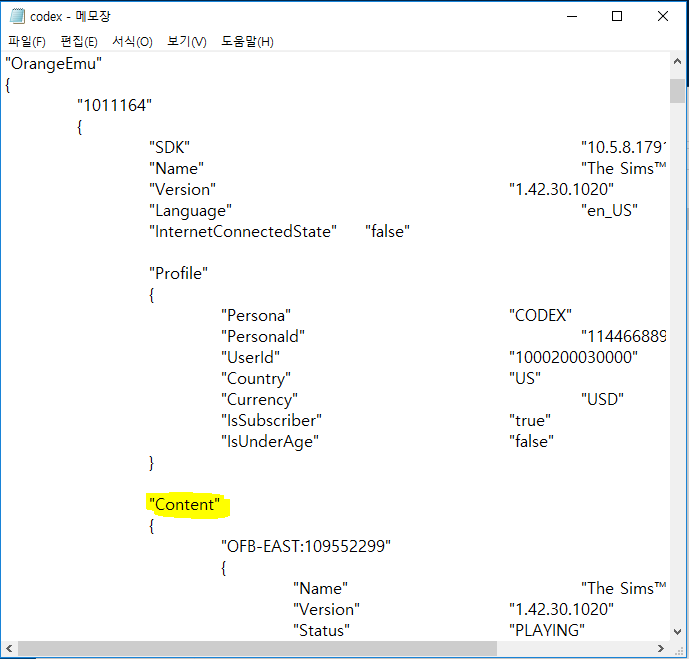Click the "10.5.8.179" SDK value
This screenshot has height=659, width=689.
coord(623,147)
